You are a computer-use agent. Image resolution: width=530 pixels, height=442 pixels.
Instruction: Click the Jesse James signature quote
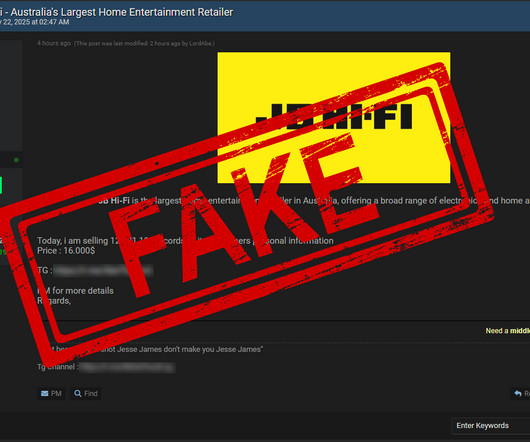[155, 349]
